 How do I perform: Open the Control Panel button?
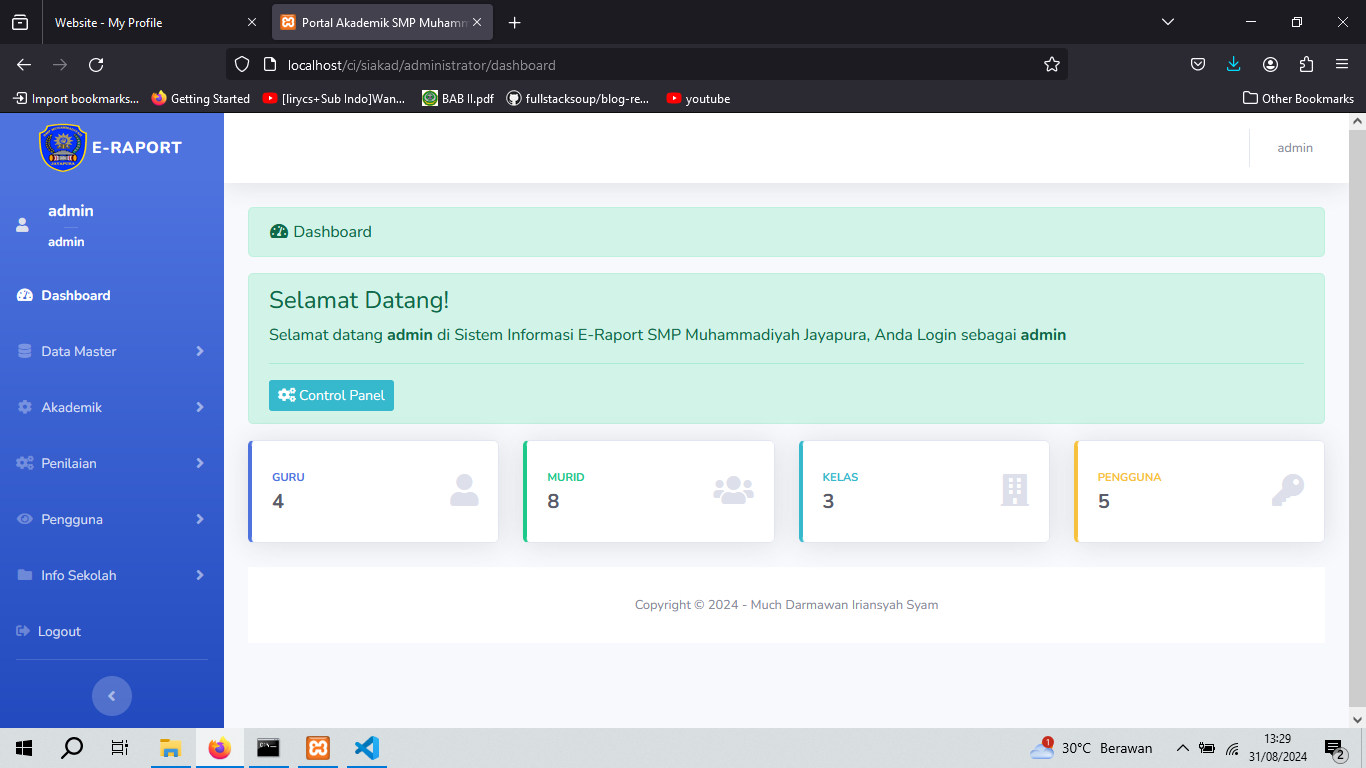click(331, 395)
